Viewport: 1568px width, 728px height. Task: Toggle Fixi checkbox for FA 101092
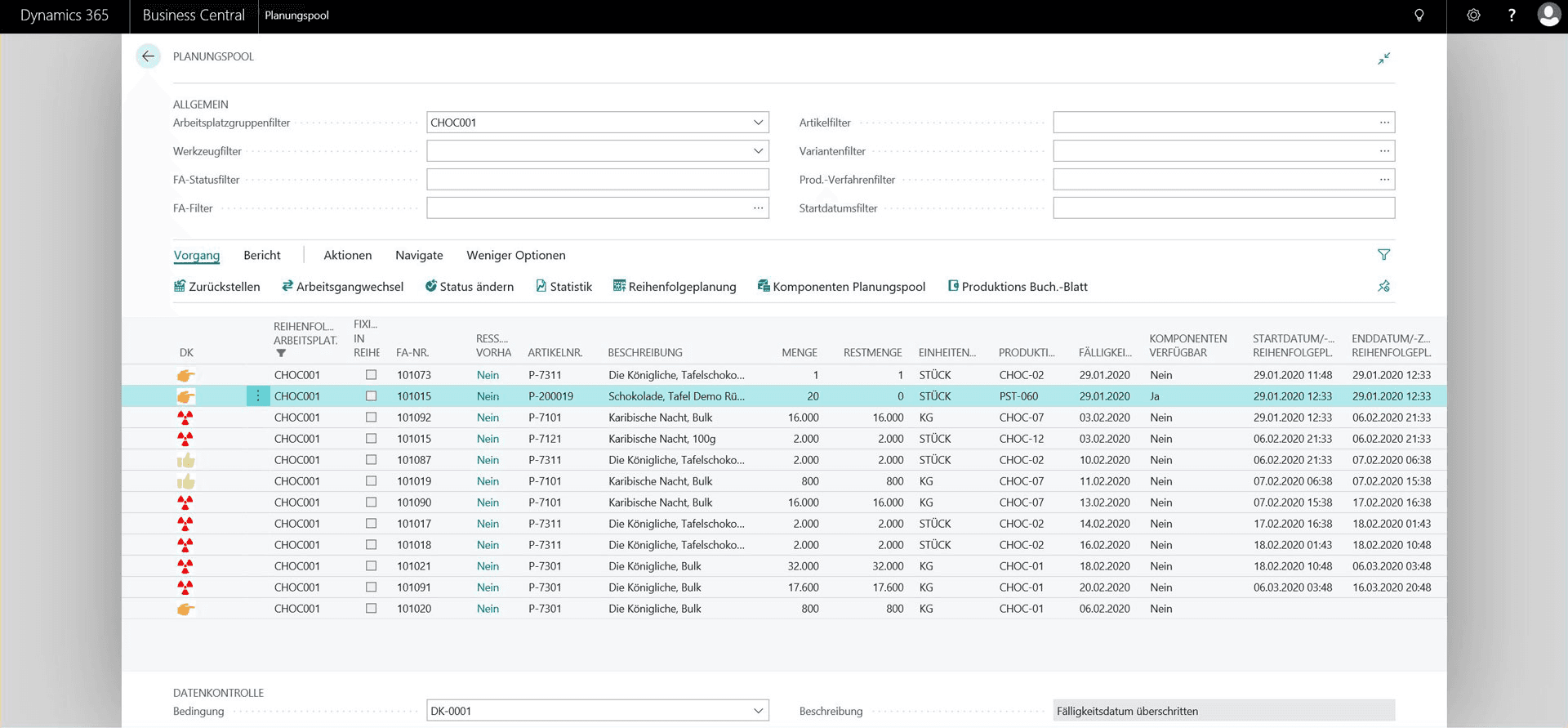click(x=372, y=418)
